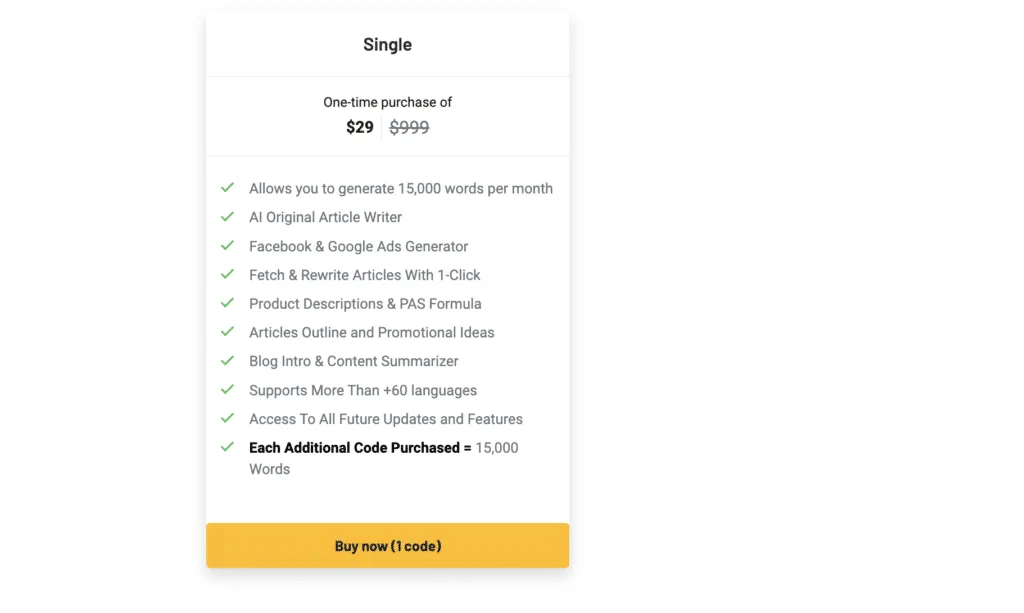Click the One-time purchase of label

[x=387, y=102]
